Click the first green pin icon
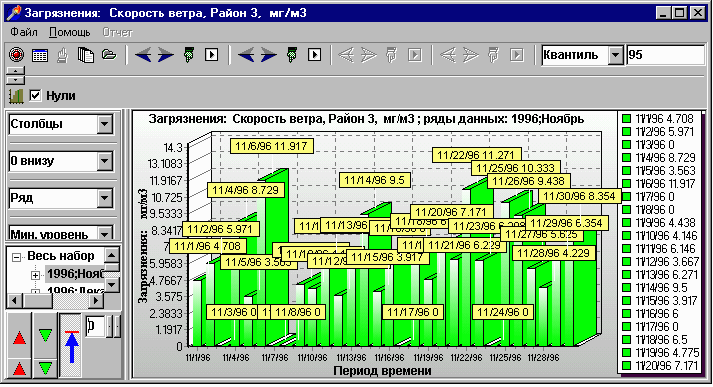 tap(189, 55)
